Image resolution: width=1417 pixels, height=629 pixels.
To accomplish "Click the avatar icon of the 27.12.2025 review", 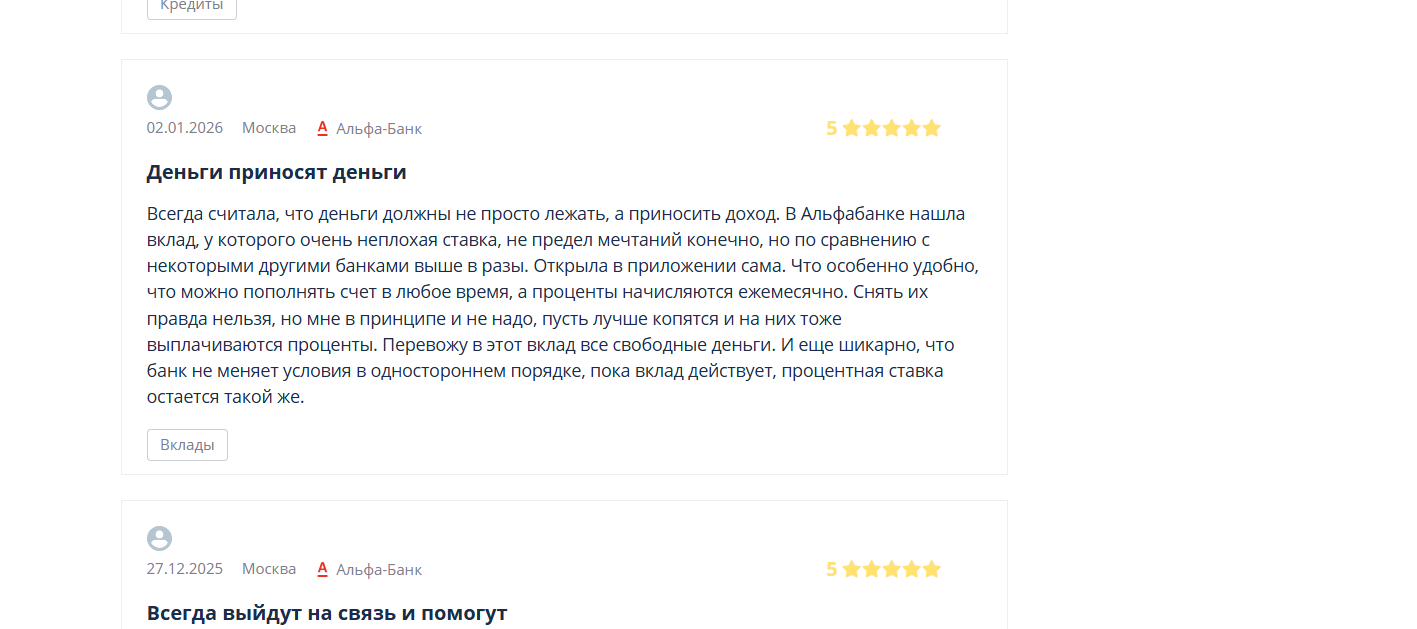I will [x=159, y=538].
